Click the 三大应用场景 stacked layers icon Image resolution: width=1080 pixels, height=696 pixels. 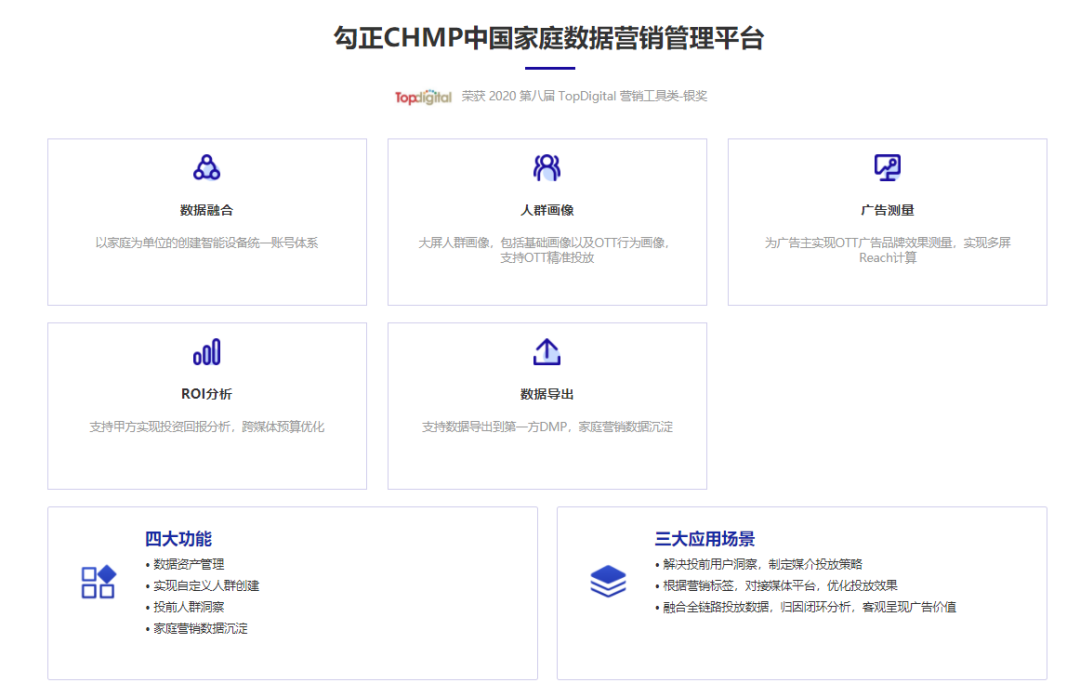click(x=608, y=581)
